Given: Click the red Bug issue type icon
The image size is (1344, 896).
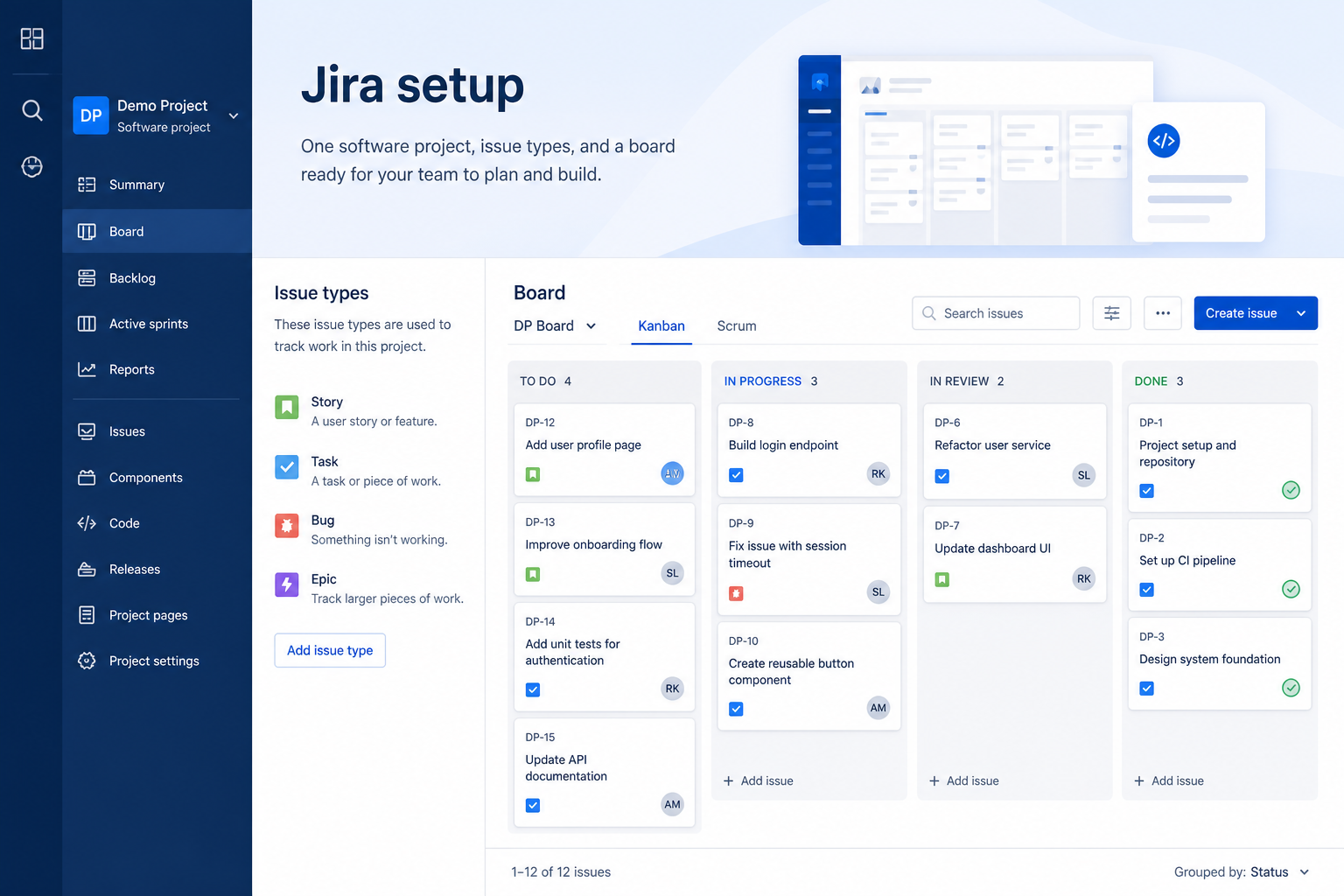Looking at the screenshot, I should (287, 525).
